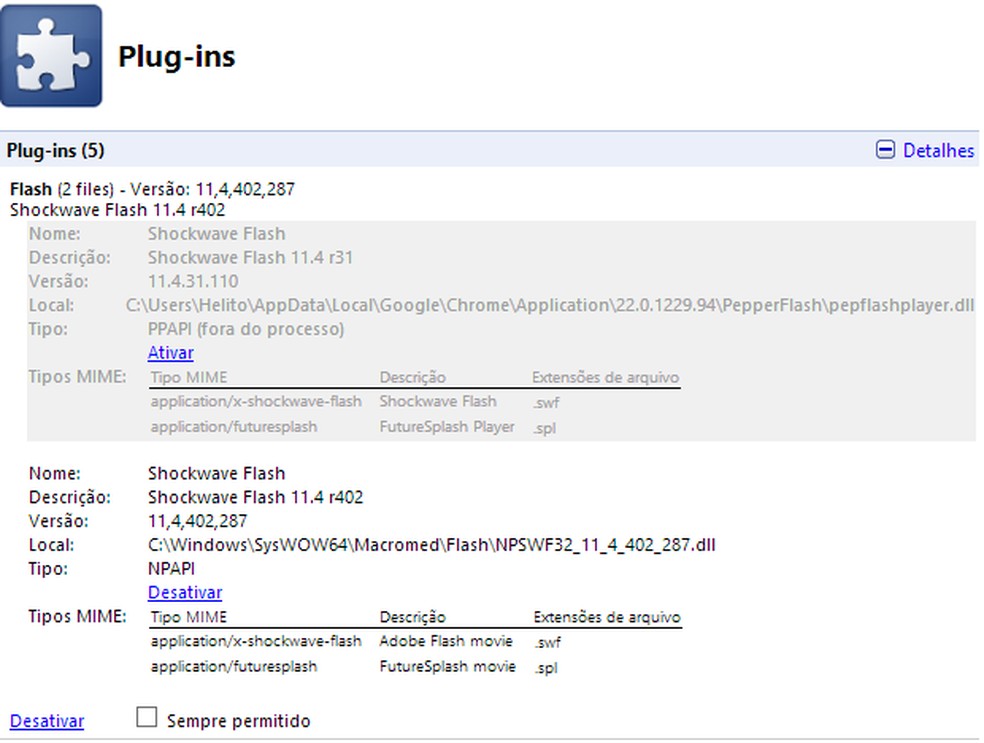This screenshot has height=743, width=984.
Task: Click Extensões de arquivo header in PPAPI table
Action: pos(606,378)
